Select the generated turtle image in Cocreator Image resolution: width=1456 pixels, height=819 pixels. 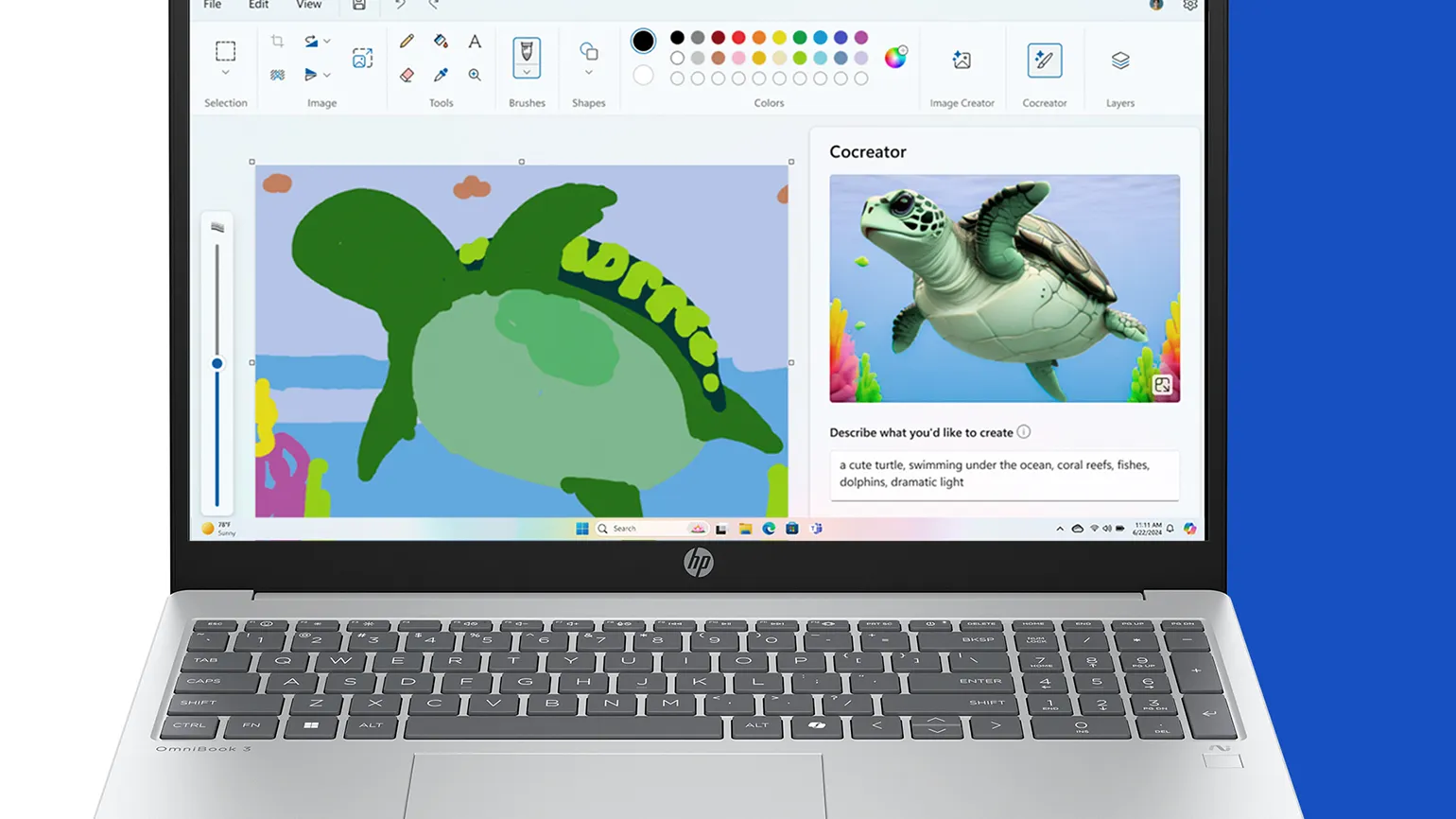coord(1004,288)
